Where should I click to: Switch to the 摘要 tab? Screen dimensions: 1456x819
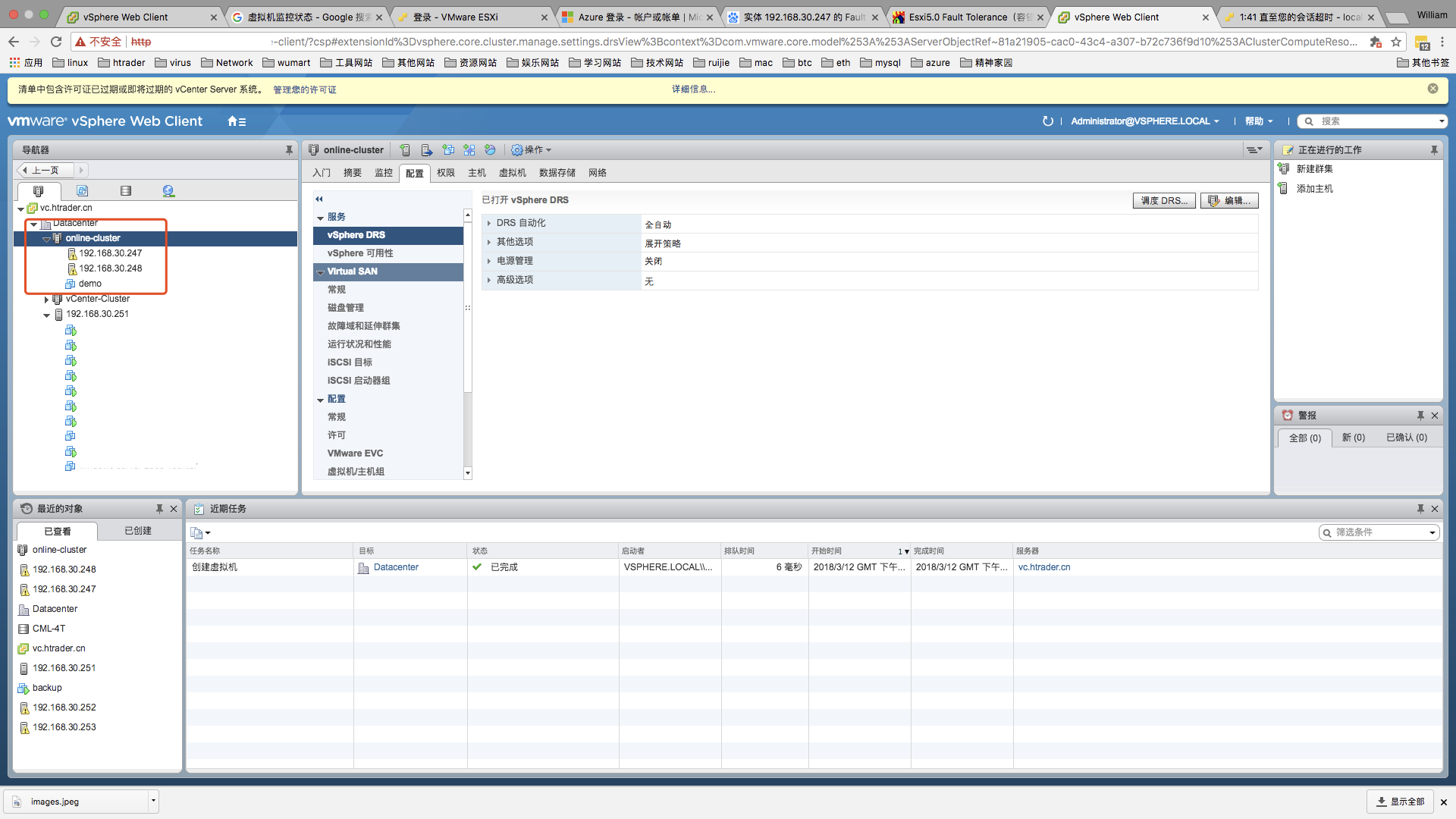coord(353,173)
